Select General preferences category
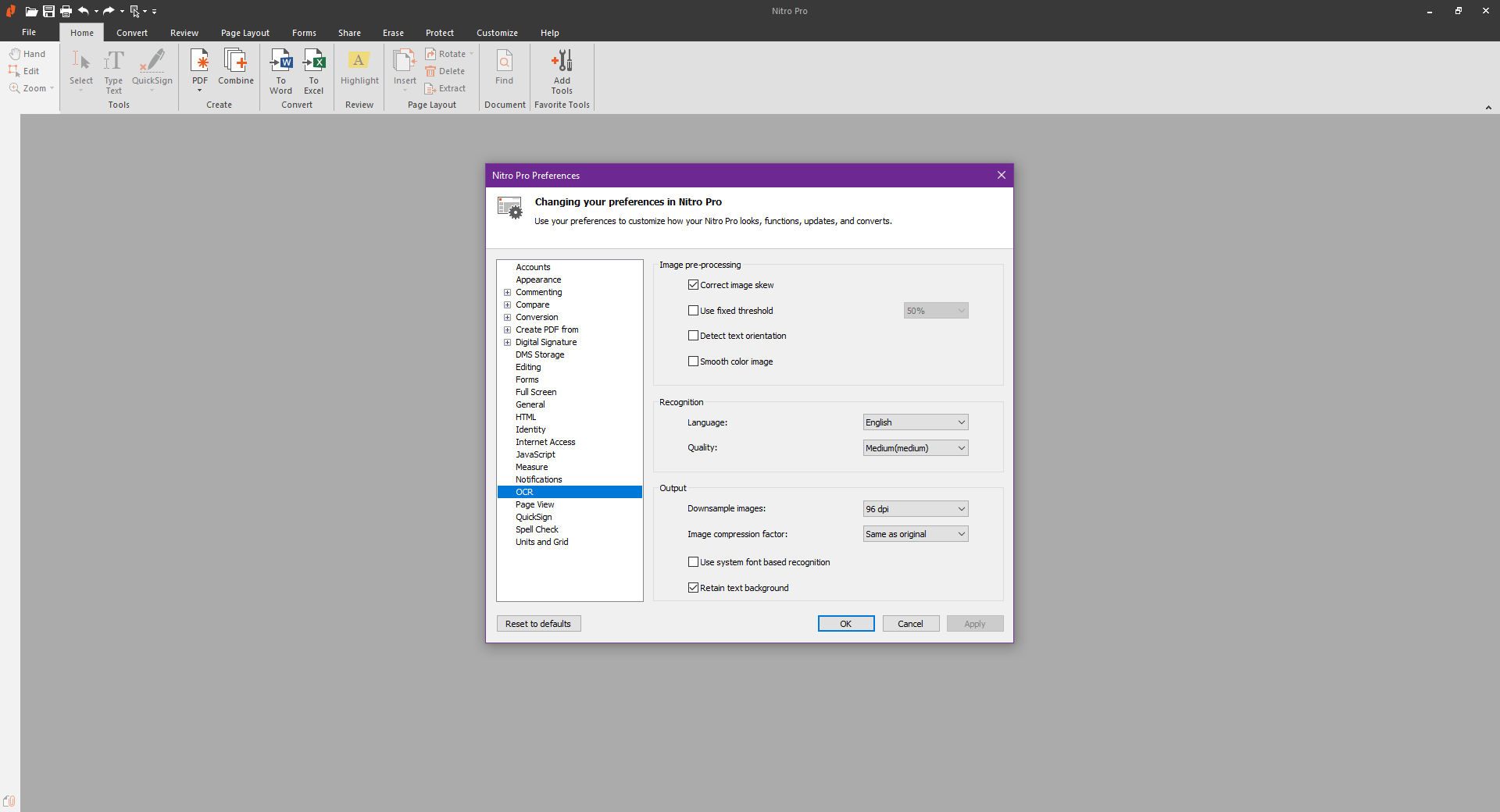This screenshot has width=1500, height=812. pos(530,404)
